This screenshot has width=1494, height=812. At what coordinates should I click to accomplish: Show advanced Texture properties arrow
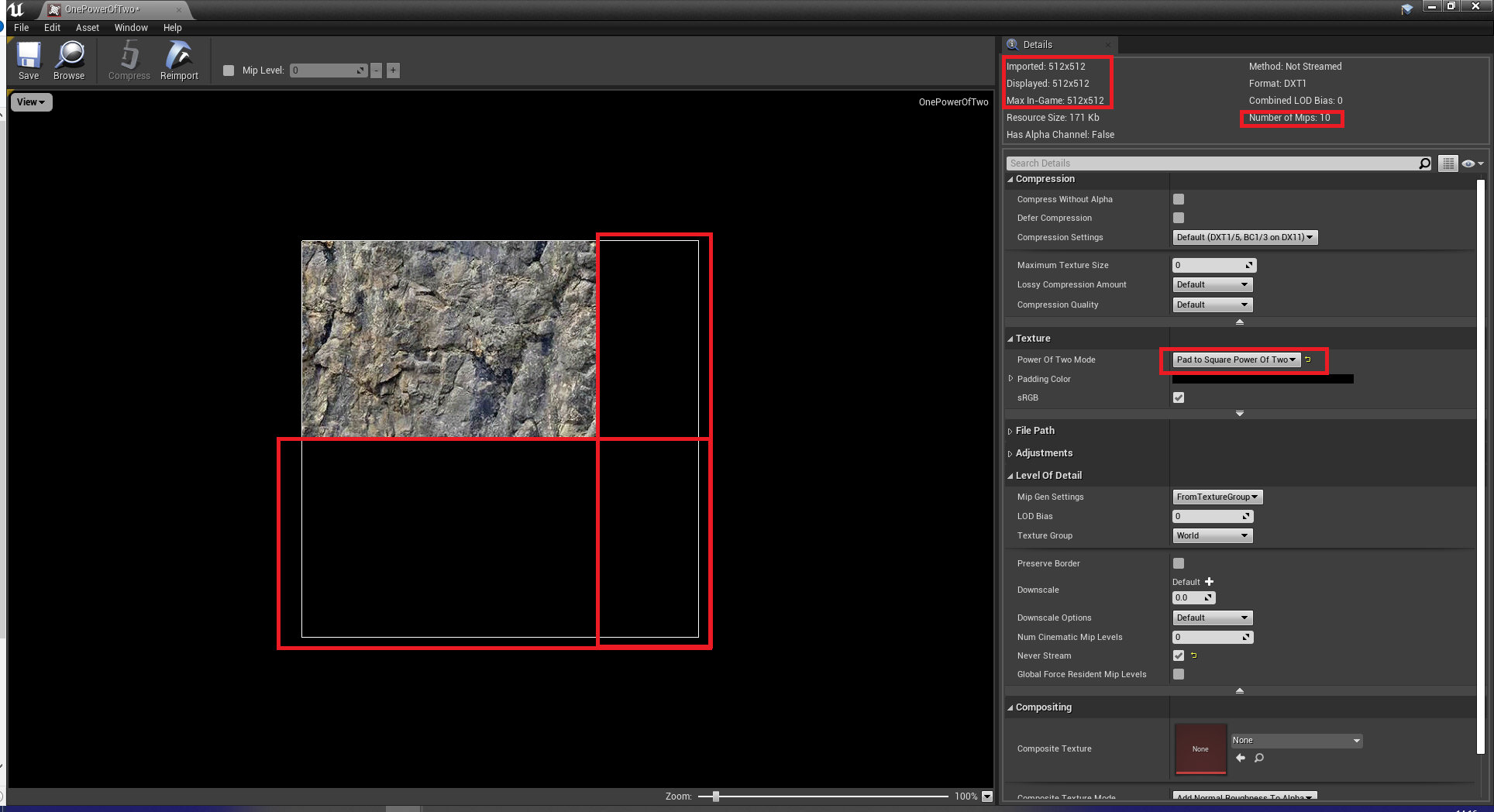[x=1240, y=414]
